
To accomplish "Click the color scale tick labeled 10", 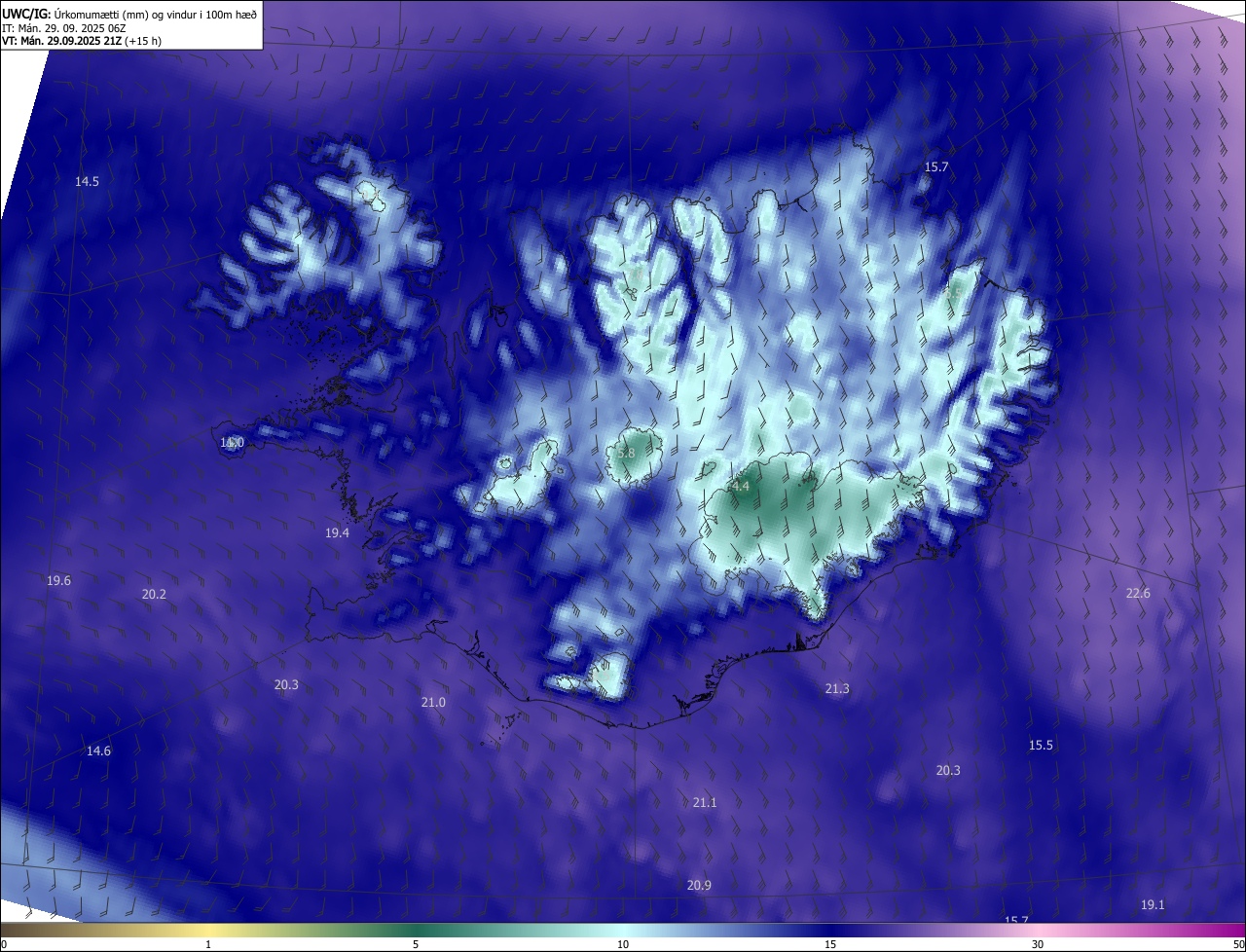I will pyautogui.click(x=623, y=945).
